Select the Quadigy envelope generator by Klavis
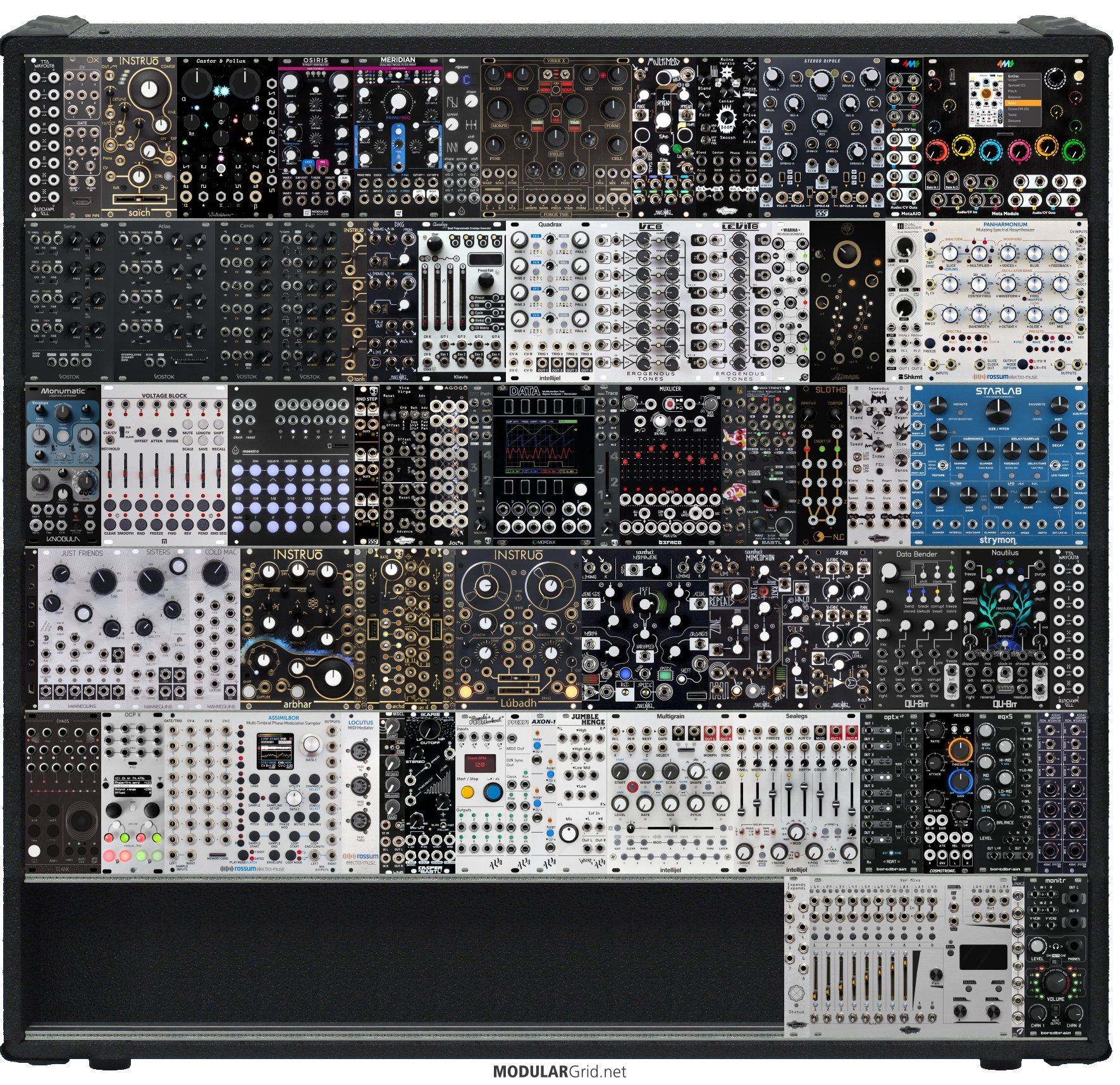Image resolution: width=1120 pixels, height=1085 pixels. pos(462,301)
